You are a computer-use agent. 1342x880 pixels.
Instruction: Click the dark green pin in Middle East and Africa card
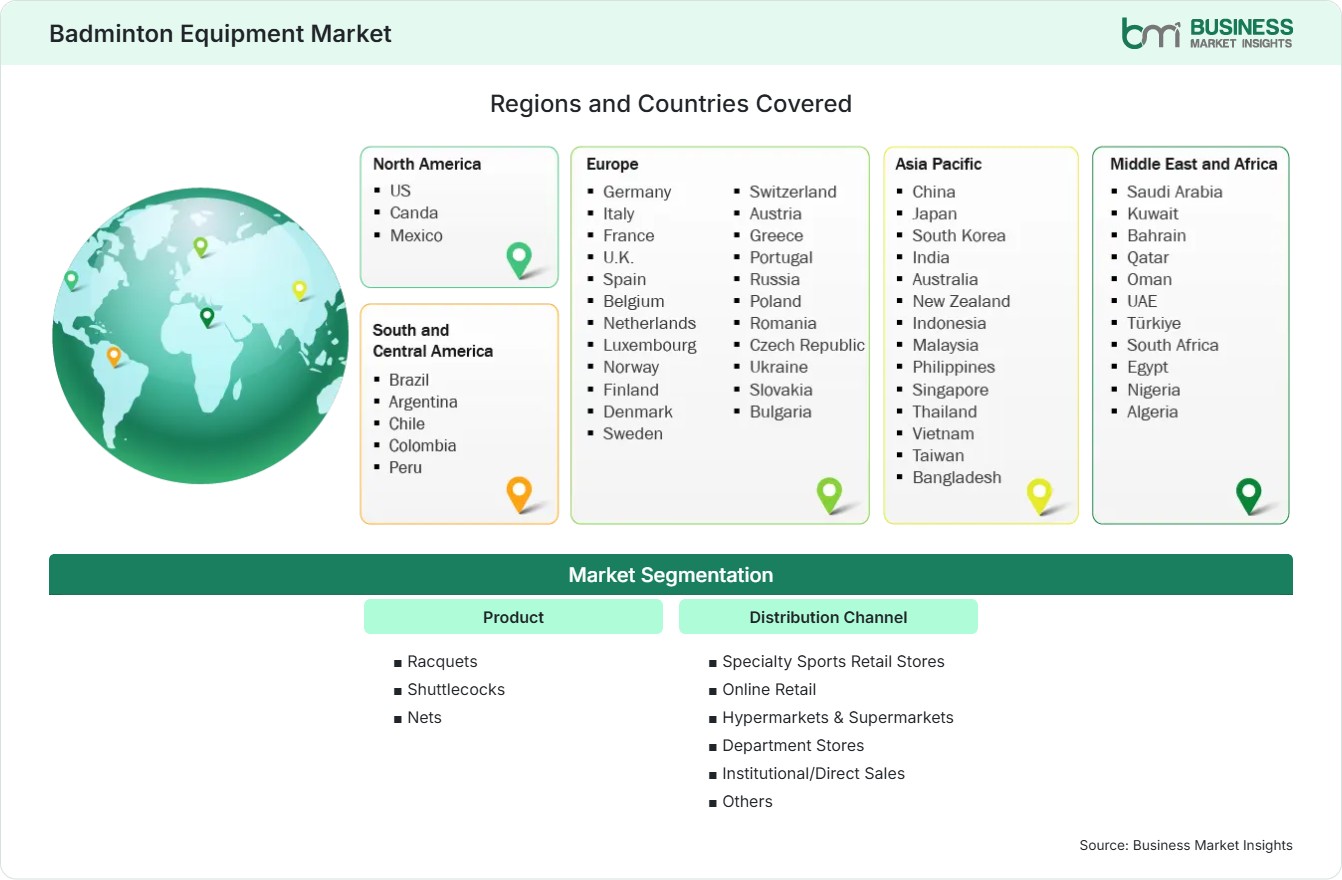[x=1248, y=496]
